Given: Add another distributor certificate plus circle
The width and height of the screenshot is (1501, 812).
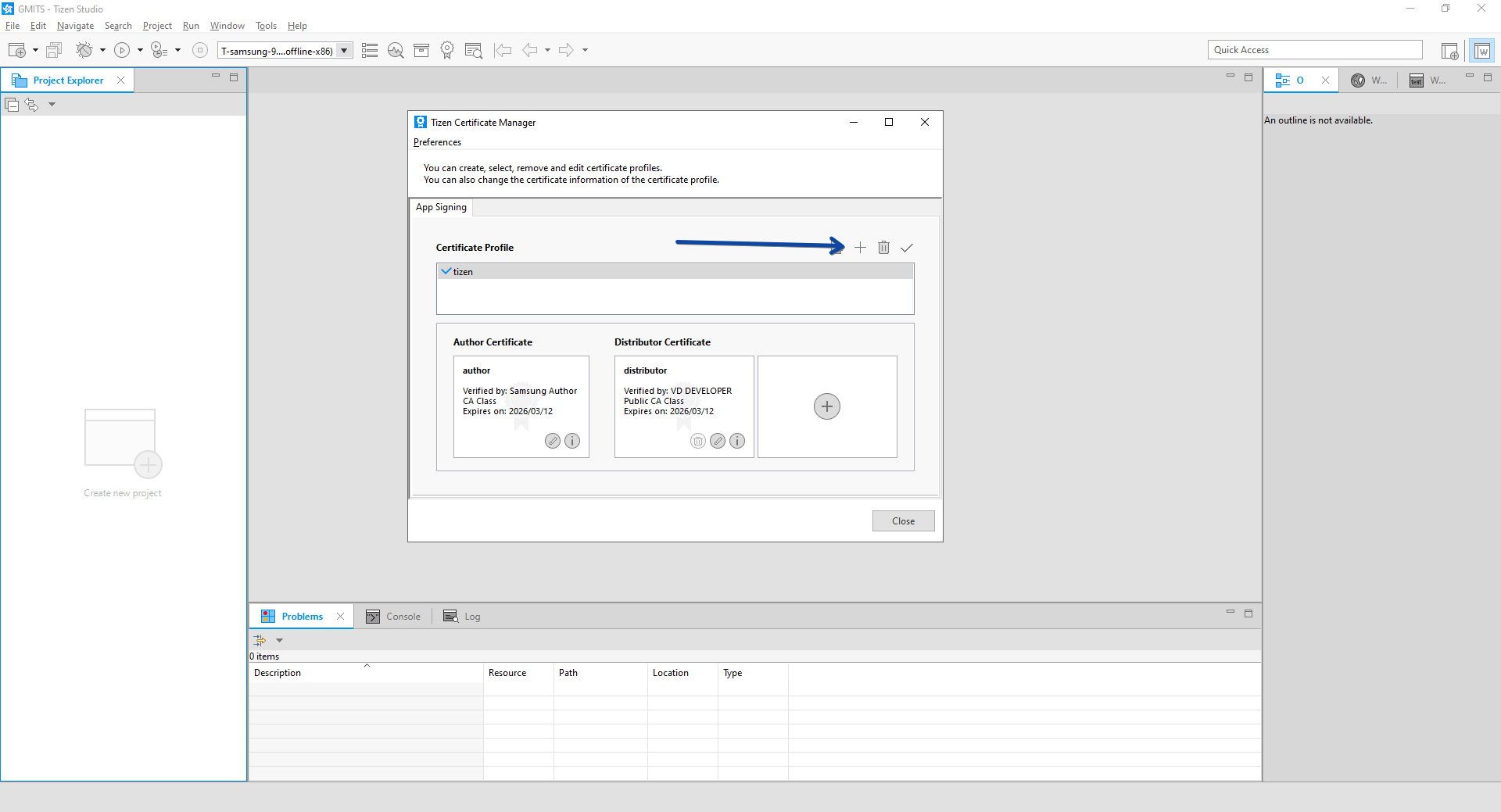Looking at the screenshot, I should [827, 406].
